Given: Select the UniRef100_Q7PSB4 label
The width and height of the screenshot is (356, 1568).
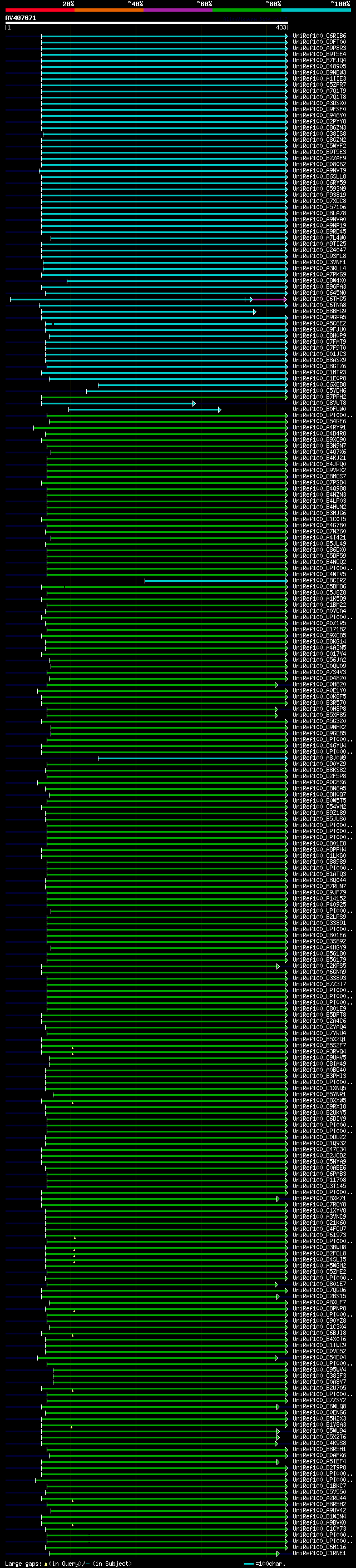Looking at the screenshot, I should point(319,483).
